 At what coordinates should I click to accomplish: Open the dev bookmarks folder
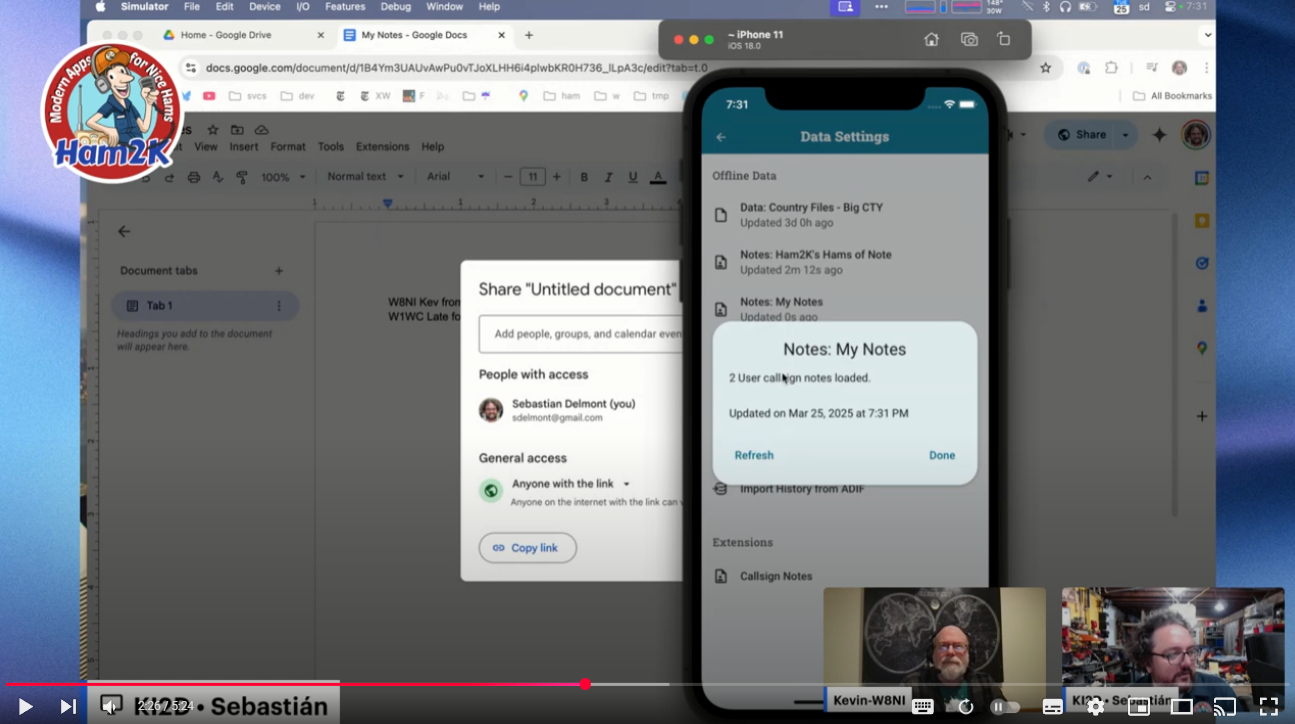coord(298,96)
